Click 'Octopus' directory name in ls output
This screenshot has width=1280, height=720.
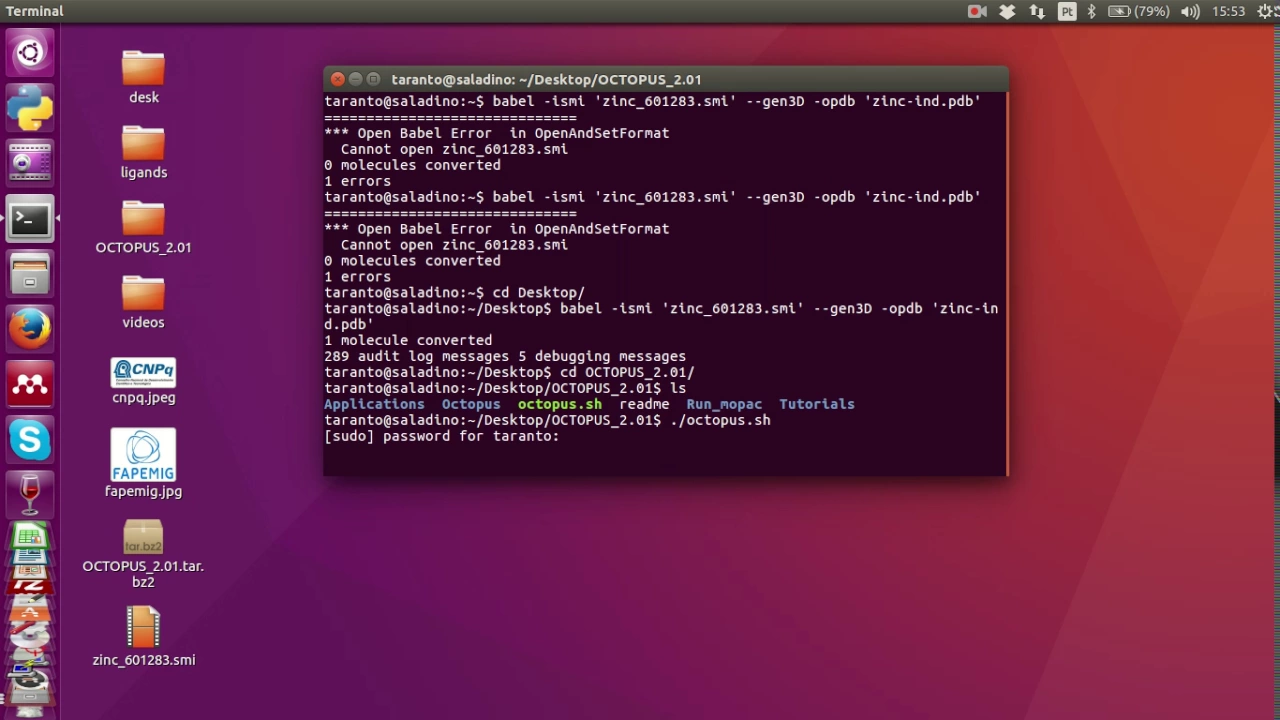[471, 404]
